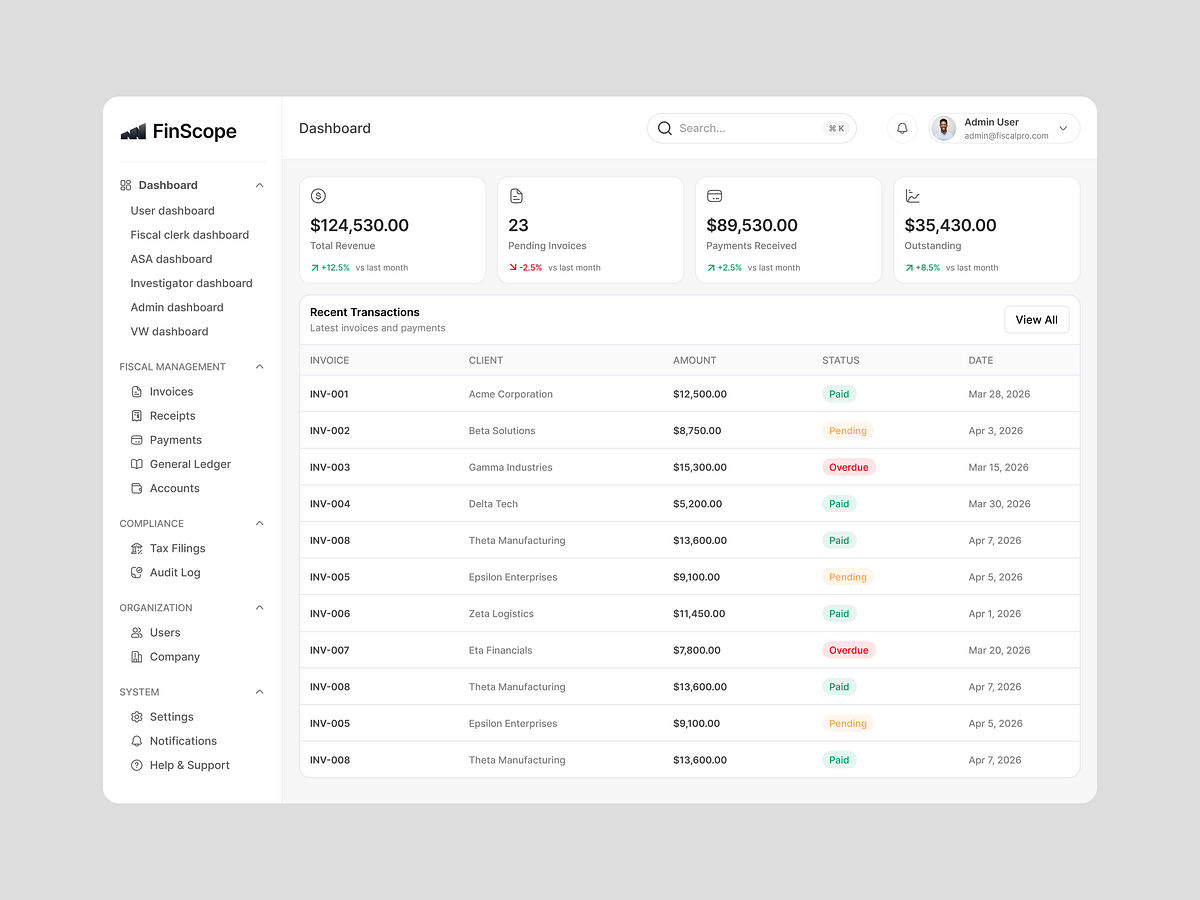Click the Receipts icon in sidebar
The width and height of the screenshot is (1200, 900).
pos(137,416)
